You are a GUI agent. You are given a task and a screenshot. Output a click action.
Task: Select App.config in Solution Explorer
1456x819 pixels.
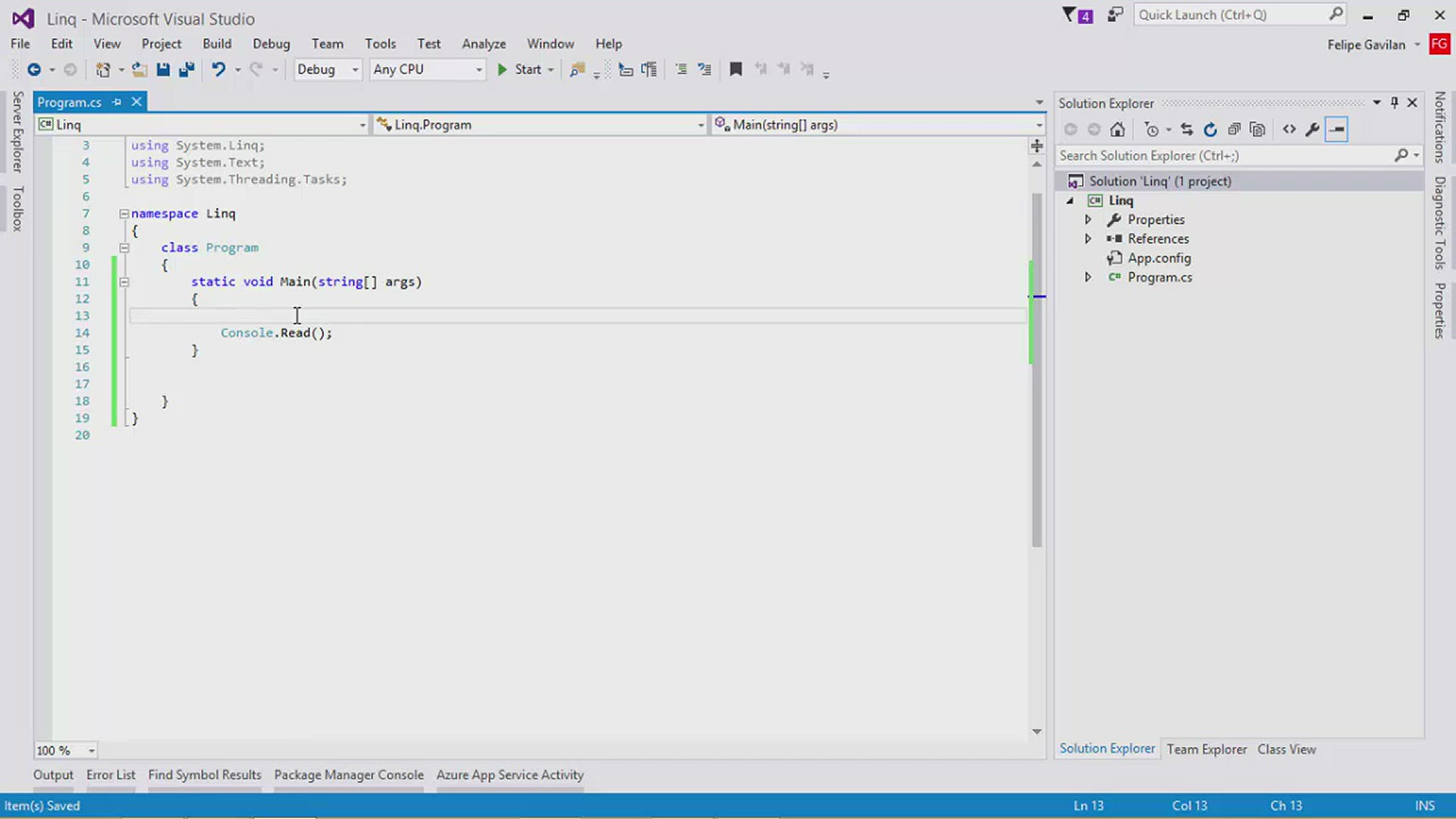click(1159, 259)
